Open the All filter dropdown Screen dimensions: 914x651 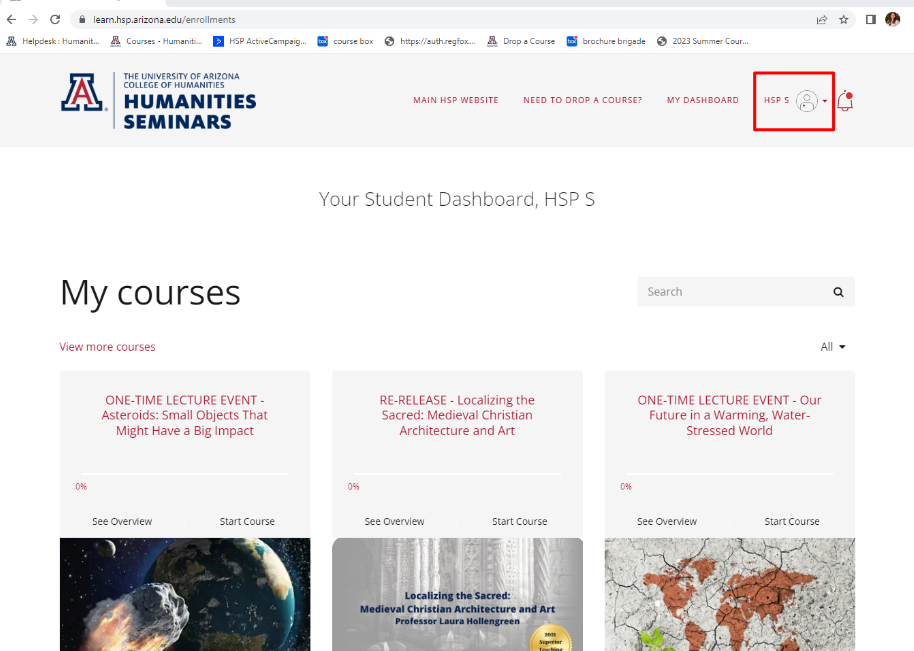click(833, 347)
